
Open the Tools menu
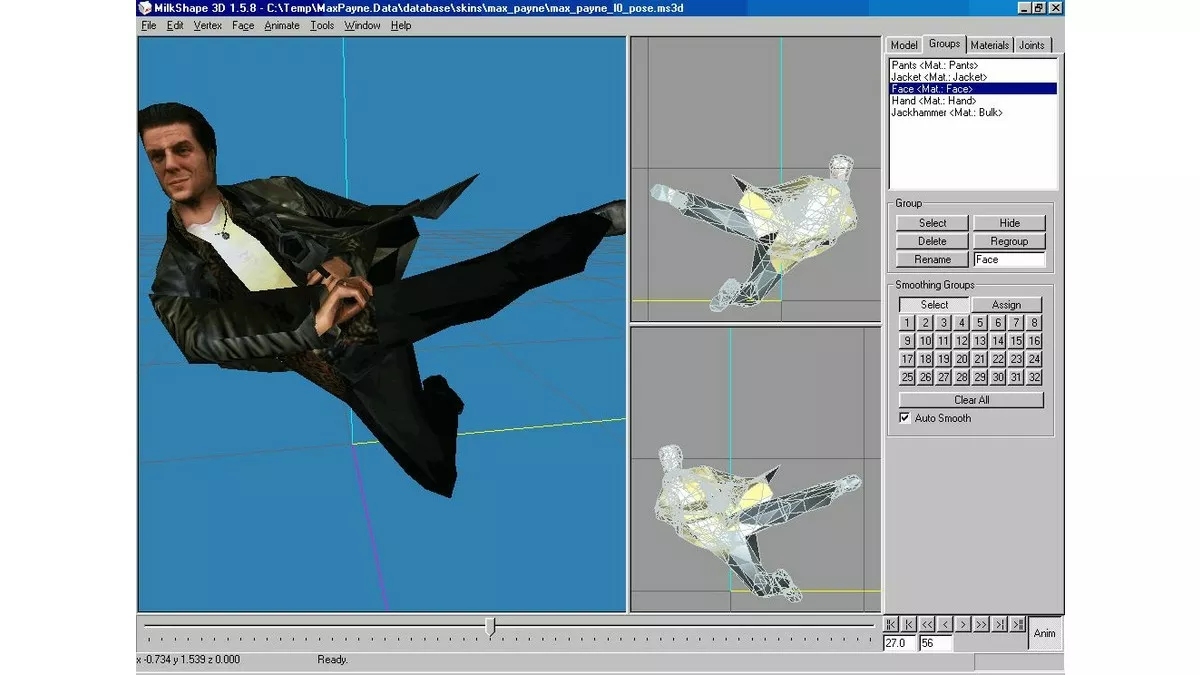[x=322, y=25]
